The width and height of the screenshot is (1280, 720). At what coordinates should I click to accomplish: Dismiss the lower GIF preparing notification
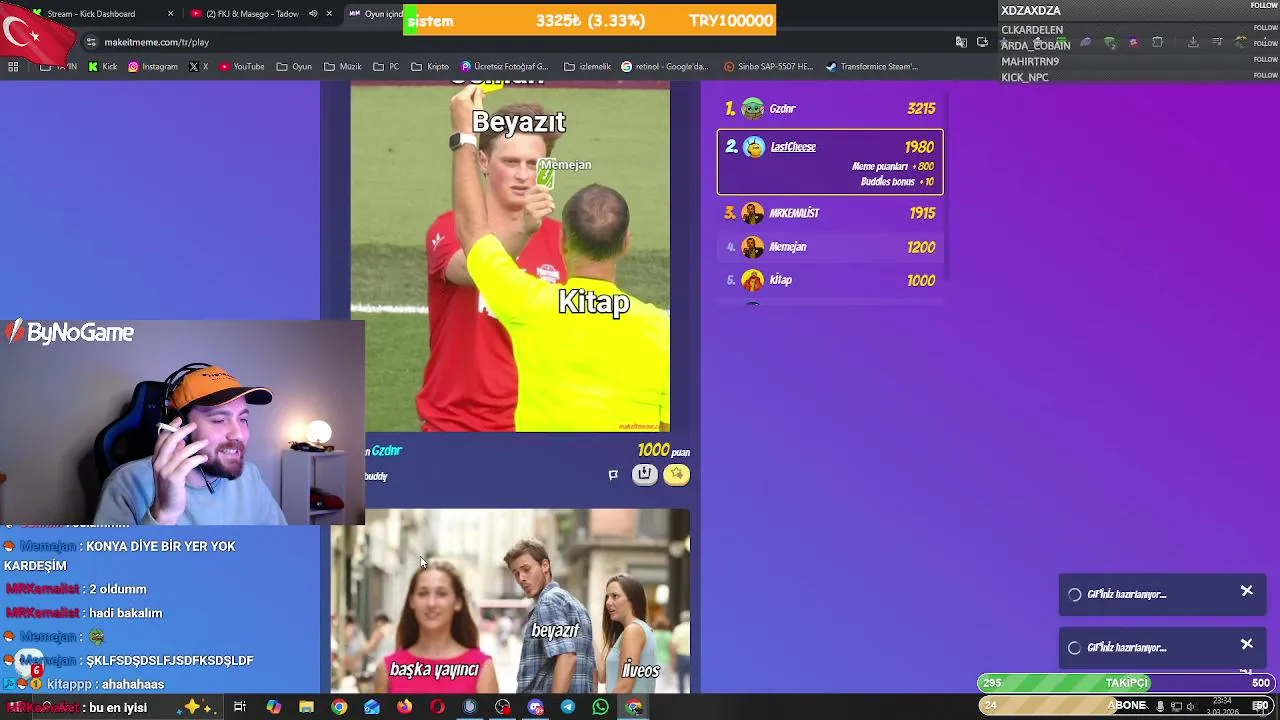[x=1247, y=644]
